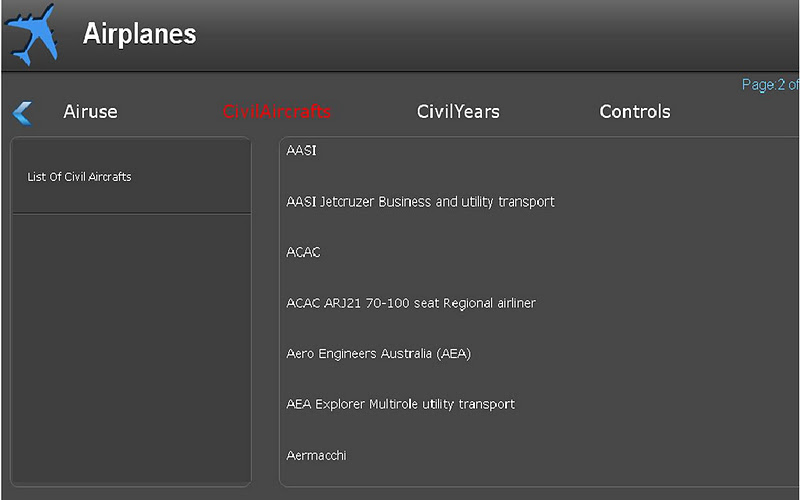The width and height of the screenshot is (800, 500).
Task: Click blank space right of the Controls tab
Action: [735, 112]
